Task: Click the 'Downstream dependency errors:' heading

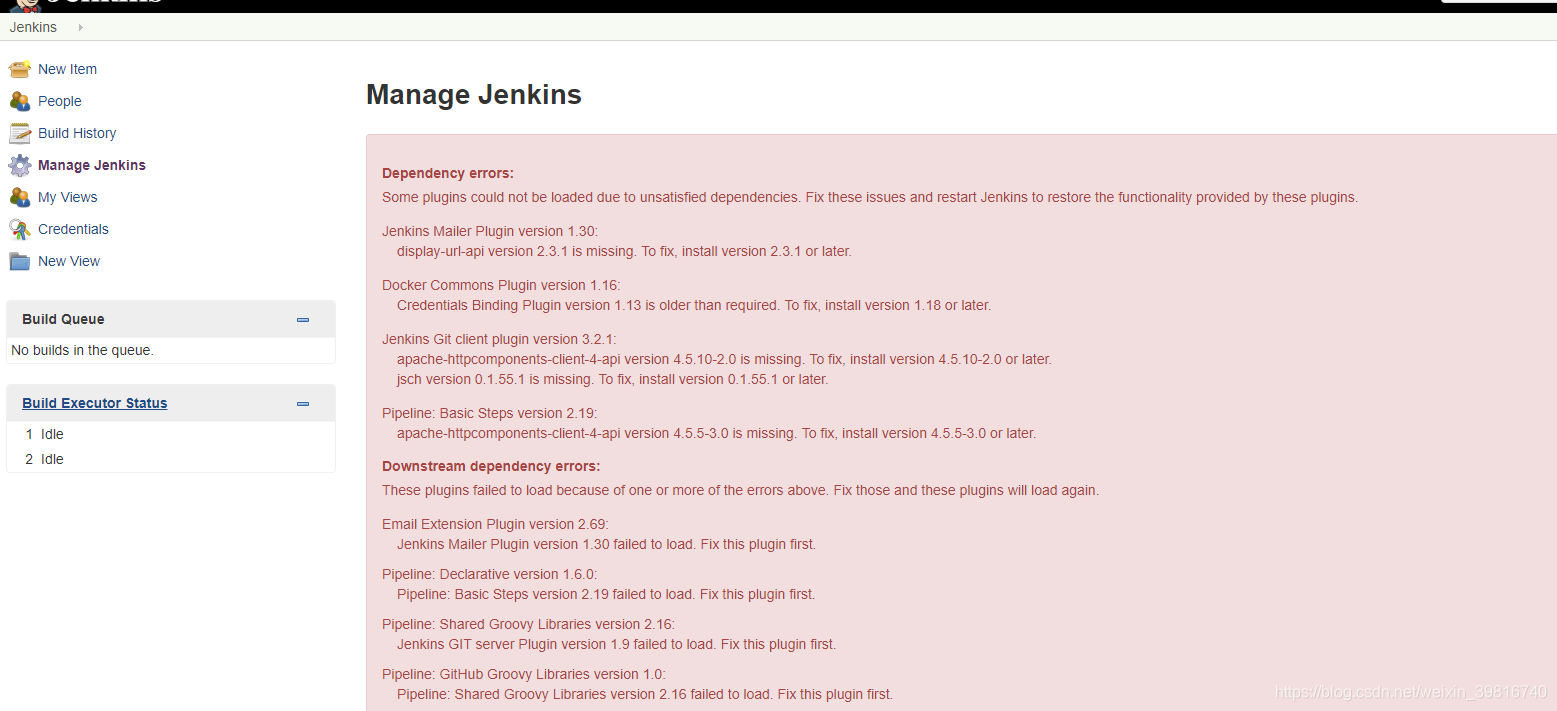Action: coord(491,466)
